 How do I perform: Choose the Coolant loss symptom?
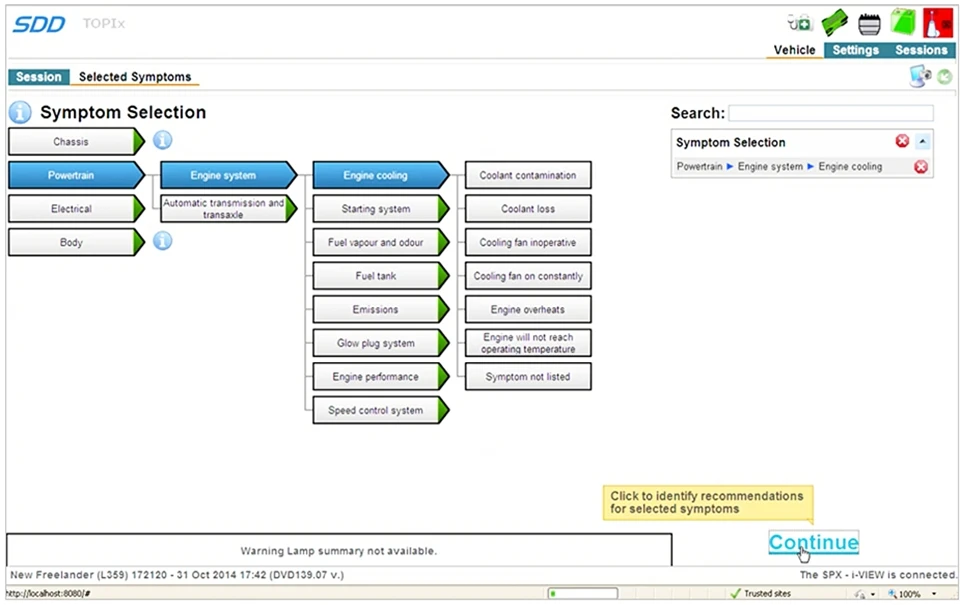pos(528,209)
